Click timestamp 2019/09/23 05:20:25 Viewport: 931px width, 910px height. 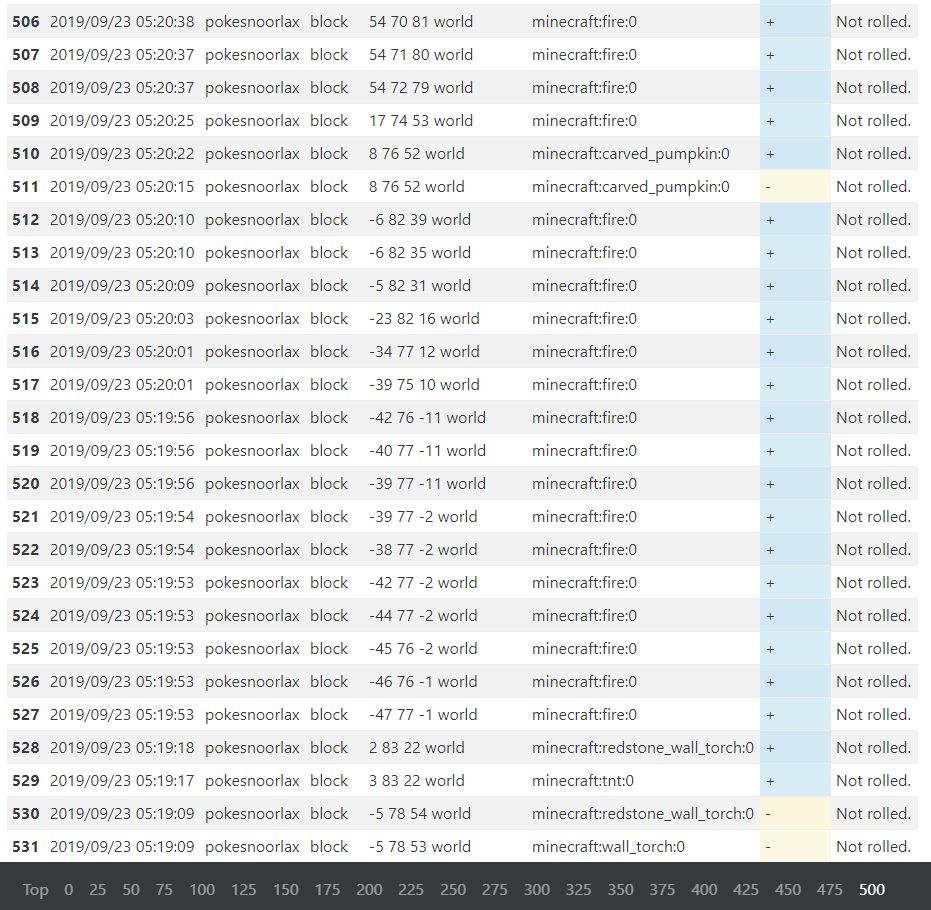pyautogui.click(x=122, y=121)
